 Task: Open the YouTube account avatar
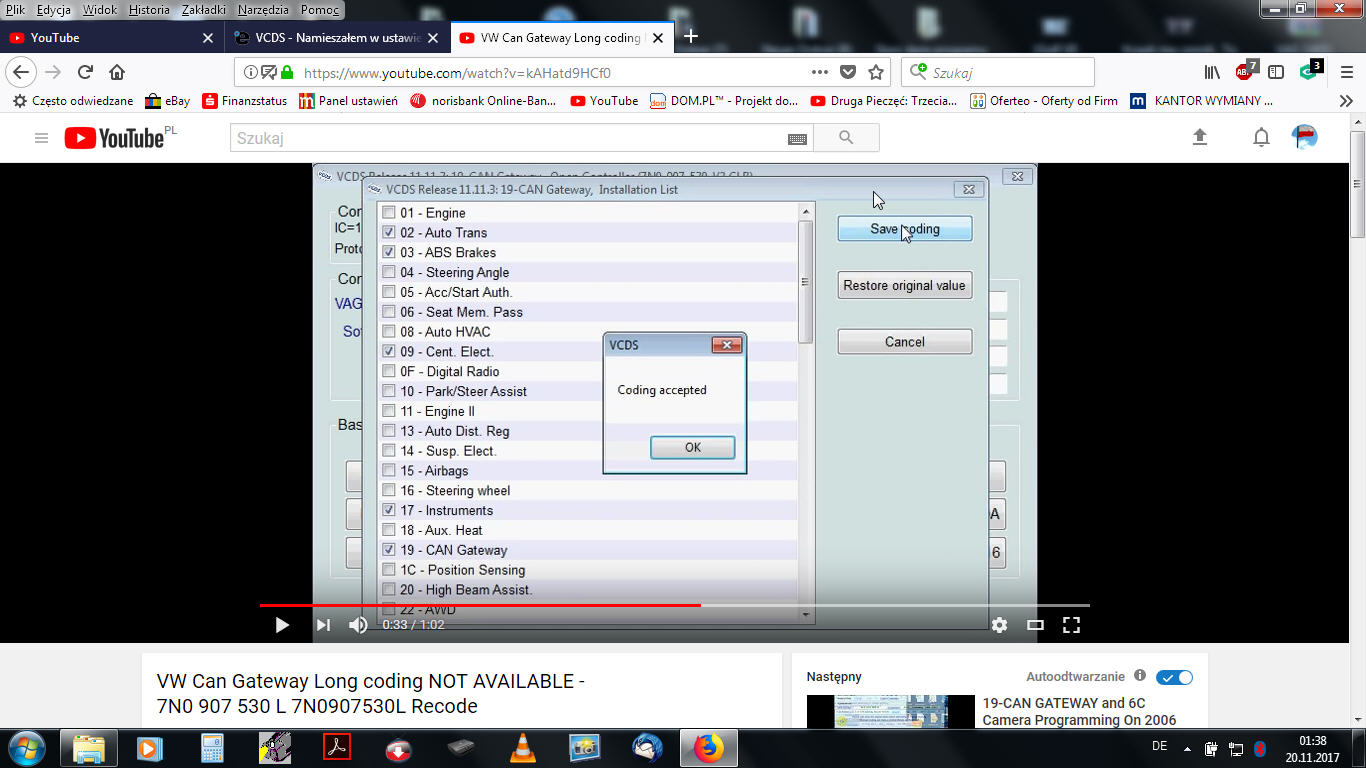tap(1305, 137)
